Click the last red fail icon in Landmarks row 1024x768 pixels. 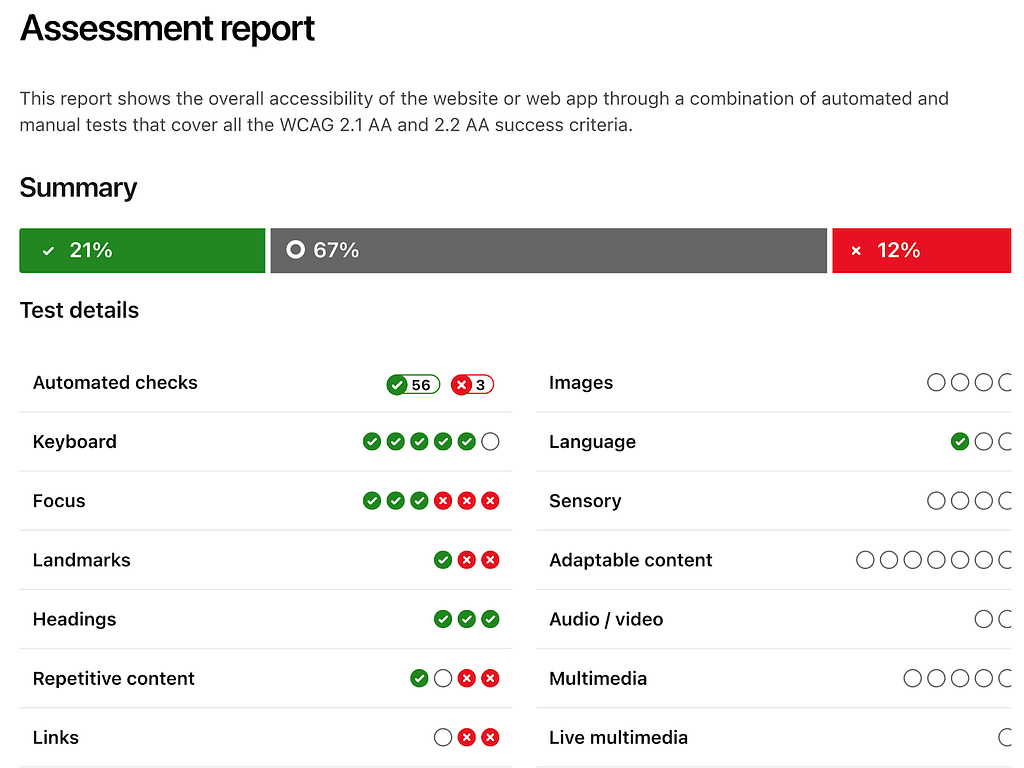click(490, 560)
